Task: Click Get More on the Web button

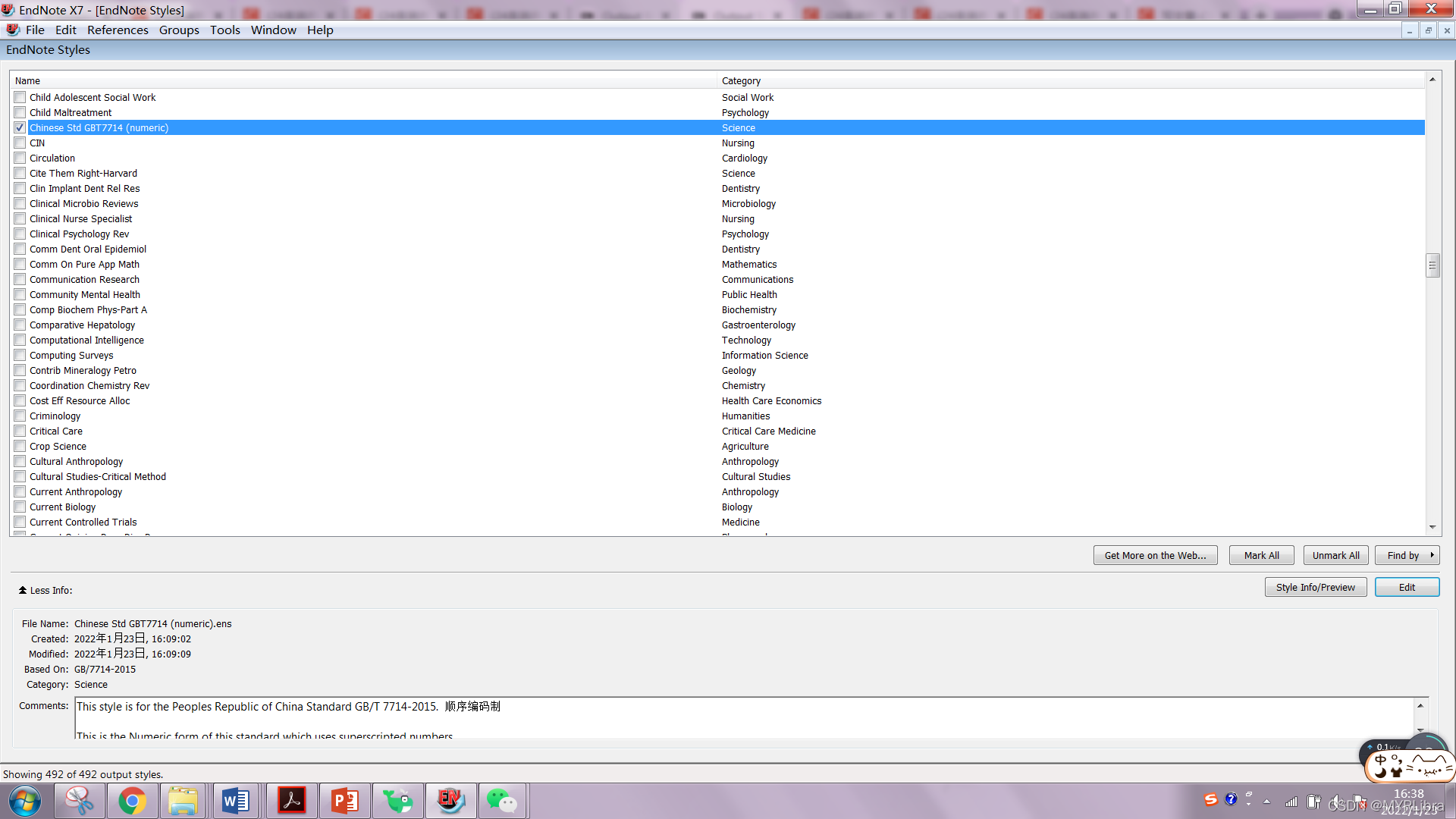Action: [x=1155, y=555]
